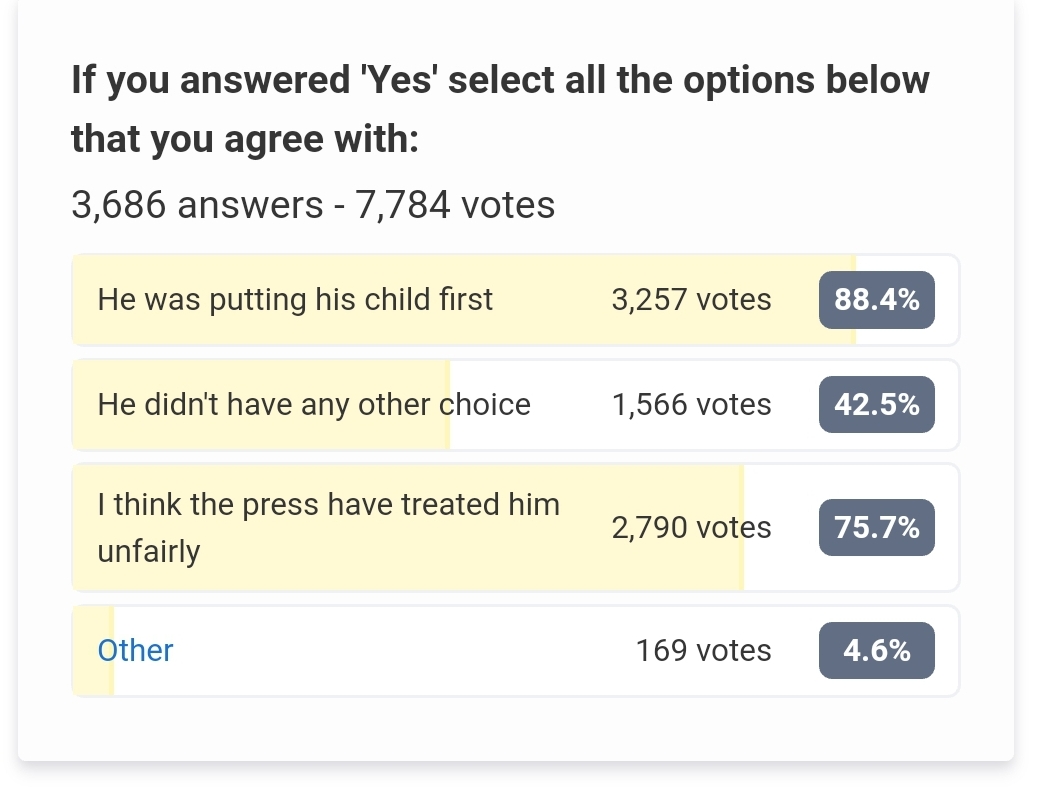
Task: Click the 2,790 votes count
Action: tap(691, 527)
